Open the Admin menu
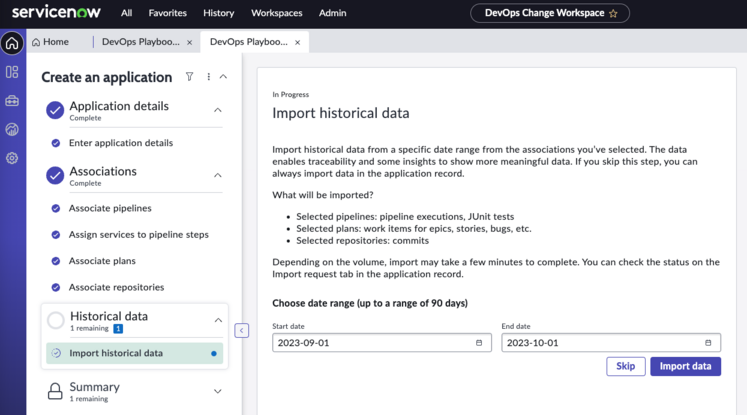Screen dimensions: 747x415 point(333,13)
